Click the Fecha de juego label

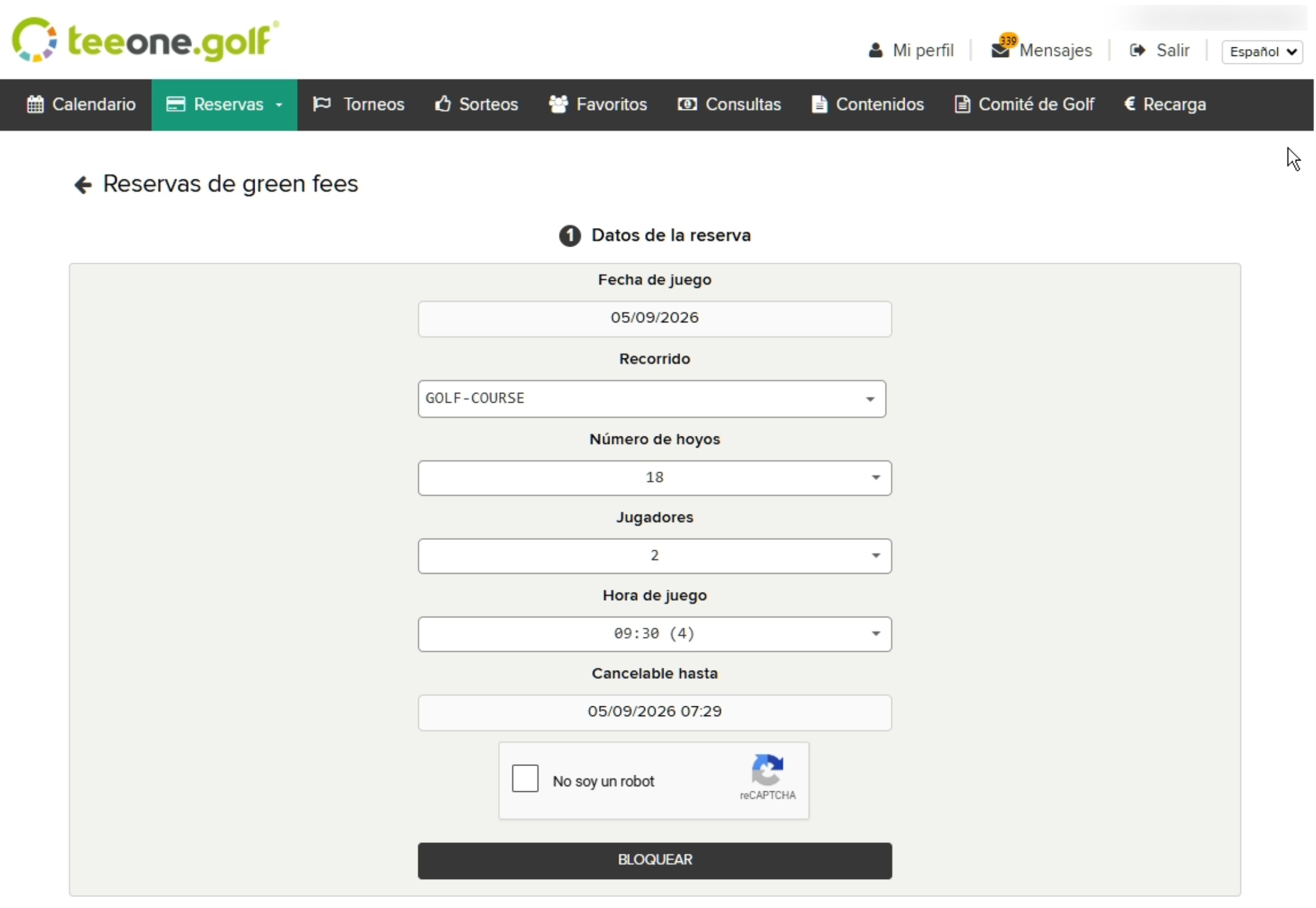pos(655,280)
